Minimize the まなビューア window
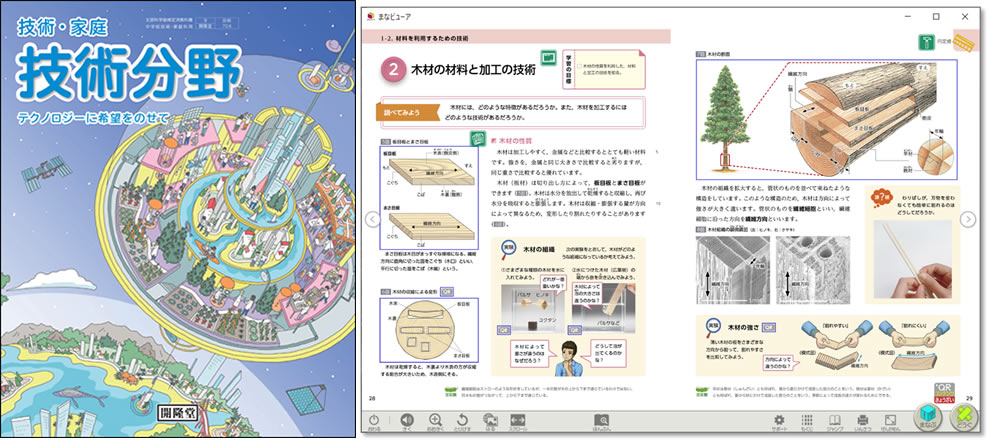The image size is (988, 440). [x=908, y=16]
